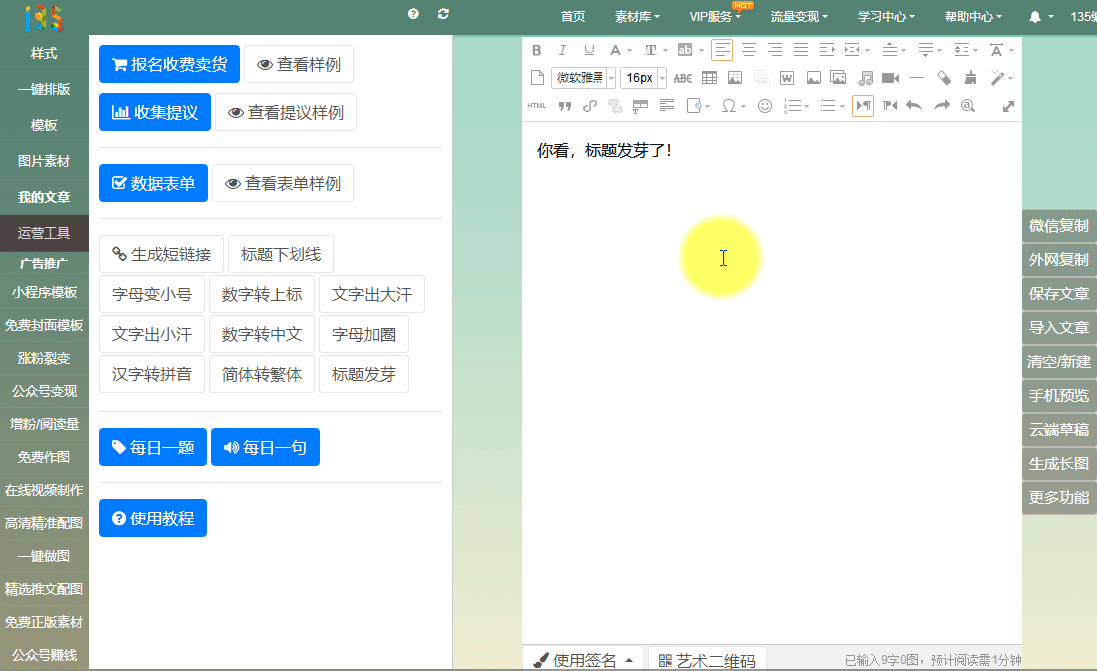Insert a video with camera icon

(x=890, y=78)
